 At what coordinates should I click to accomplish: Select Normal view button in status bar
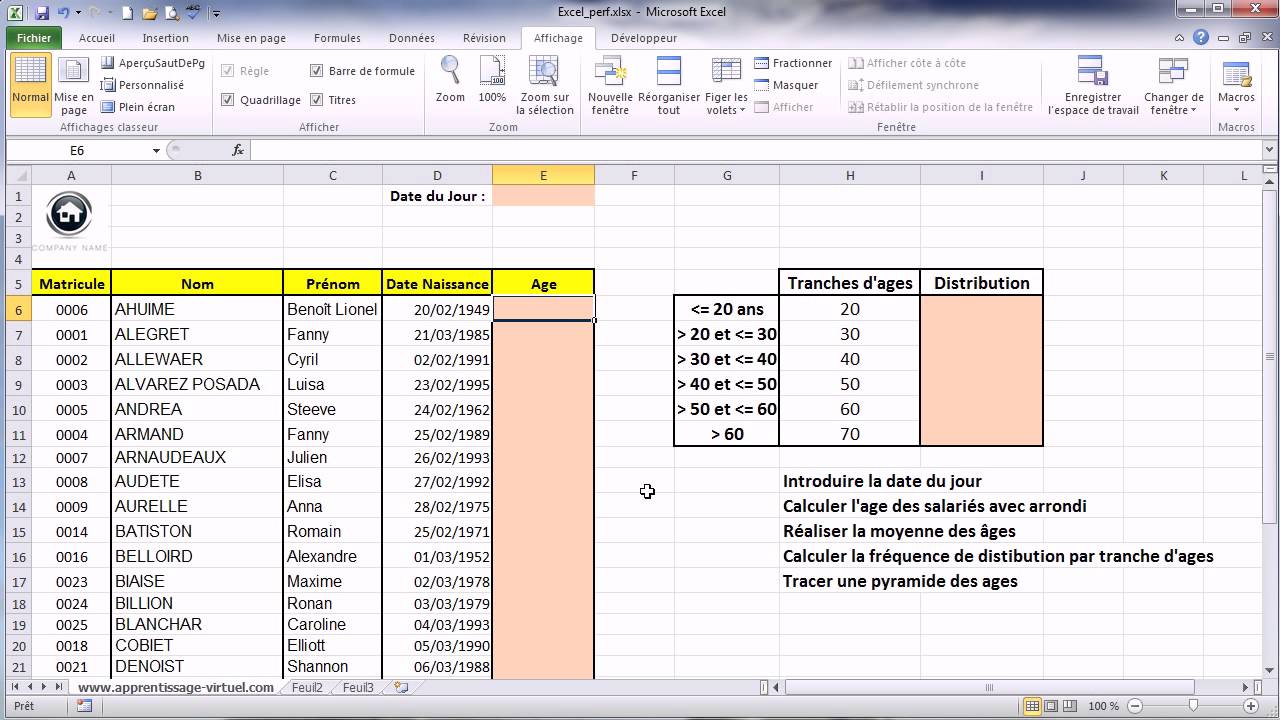[1033, 706]
